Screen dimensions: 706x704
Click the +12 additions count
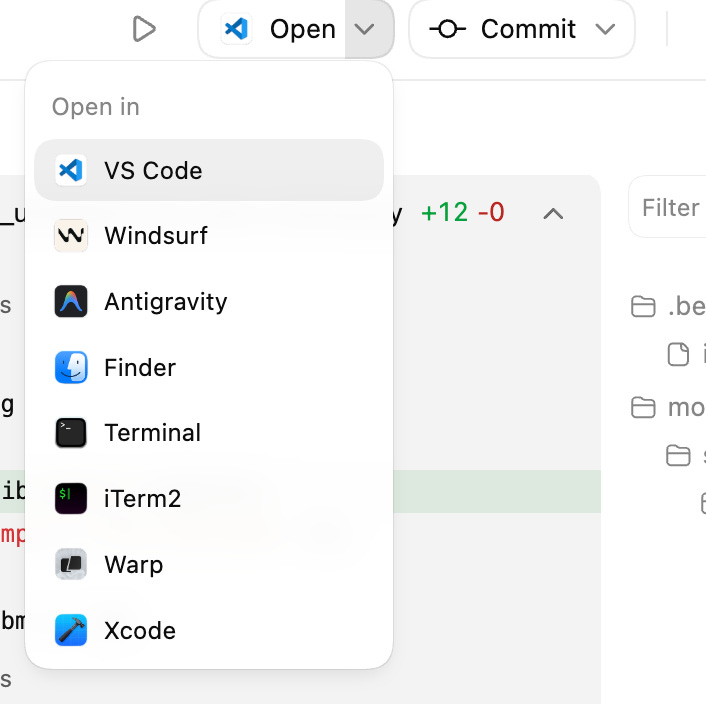click(444, 212)
